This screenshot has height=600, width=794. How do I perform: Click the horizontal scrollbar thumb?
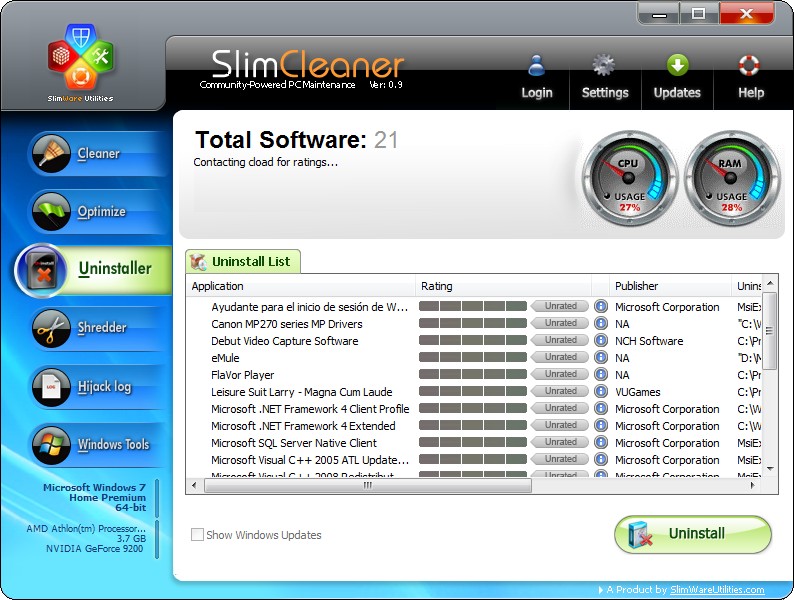368,485
